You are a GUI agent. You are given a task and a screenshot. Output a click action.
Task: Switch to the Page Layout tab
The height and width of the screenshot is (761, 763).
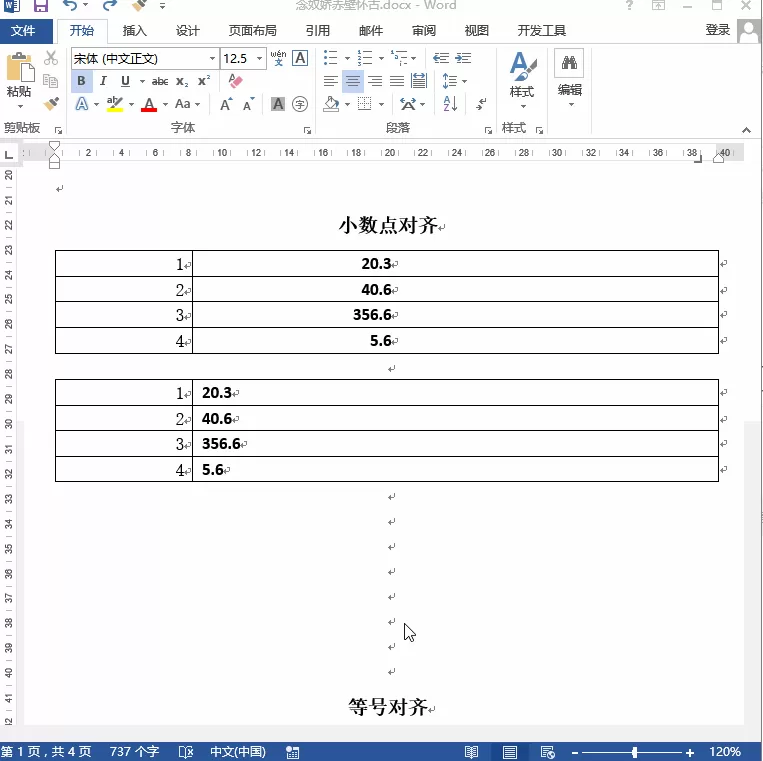pyautogui.click(x=253, y=31)
